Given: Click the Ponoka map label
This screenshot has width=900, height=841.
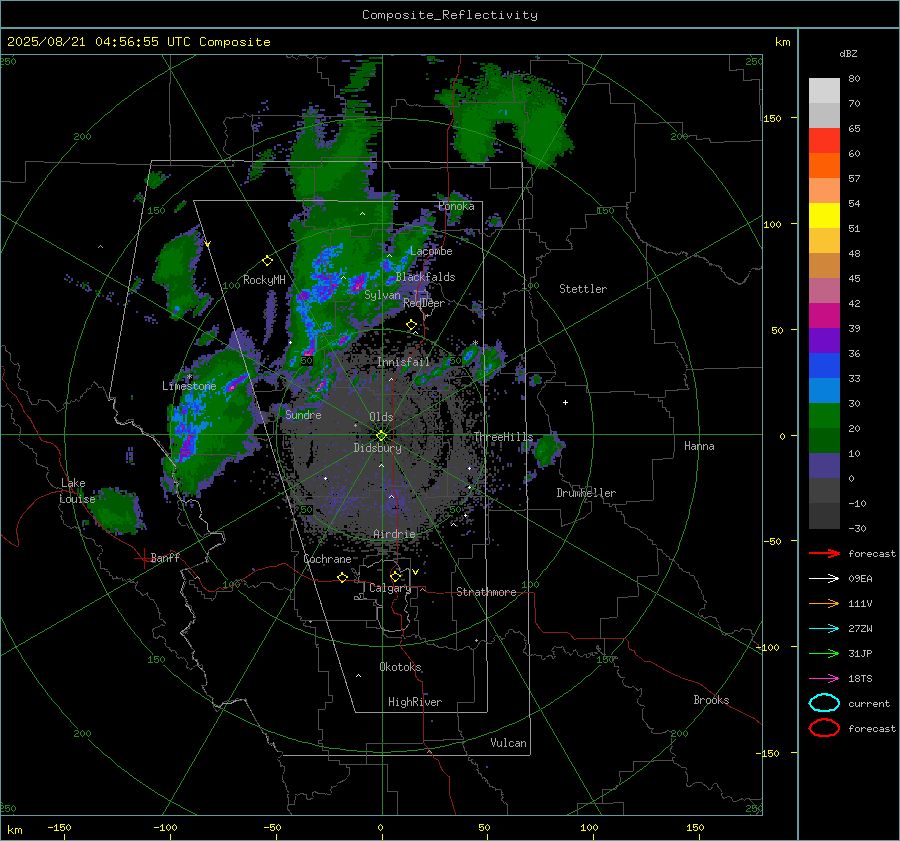Looking at the screenshot, I should 456,206.
